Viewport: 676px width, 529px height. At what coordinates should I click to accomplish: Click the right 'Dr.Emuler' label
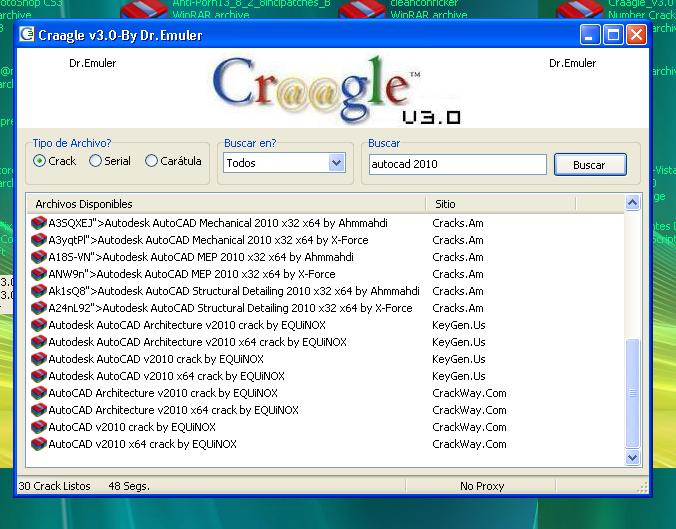coord(573,63)
